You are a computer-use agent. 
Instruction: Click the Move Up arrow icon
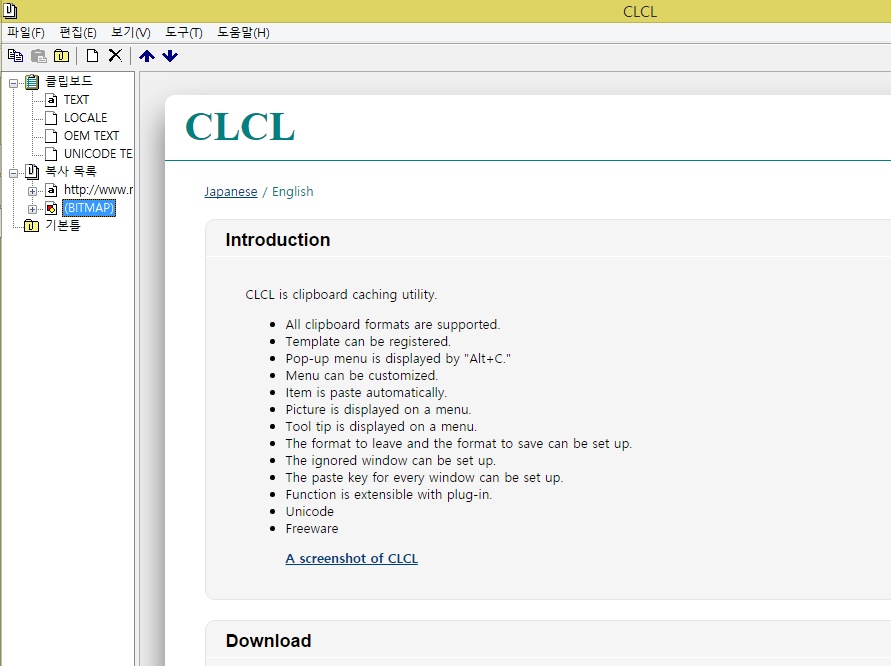point(147,56)
